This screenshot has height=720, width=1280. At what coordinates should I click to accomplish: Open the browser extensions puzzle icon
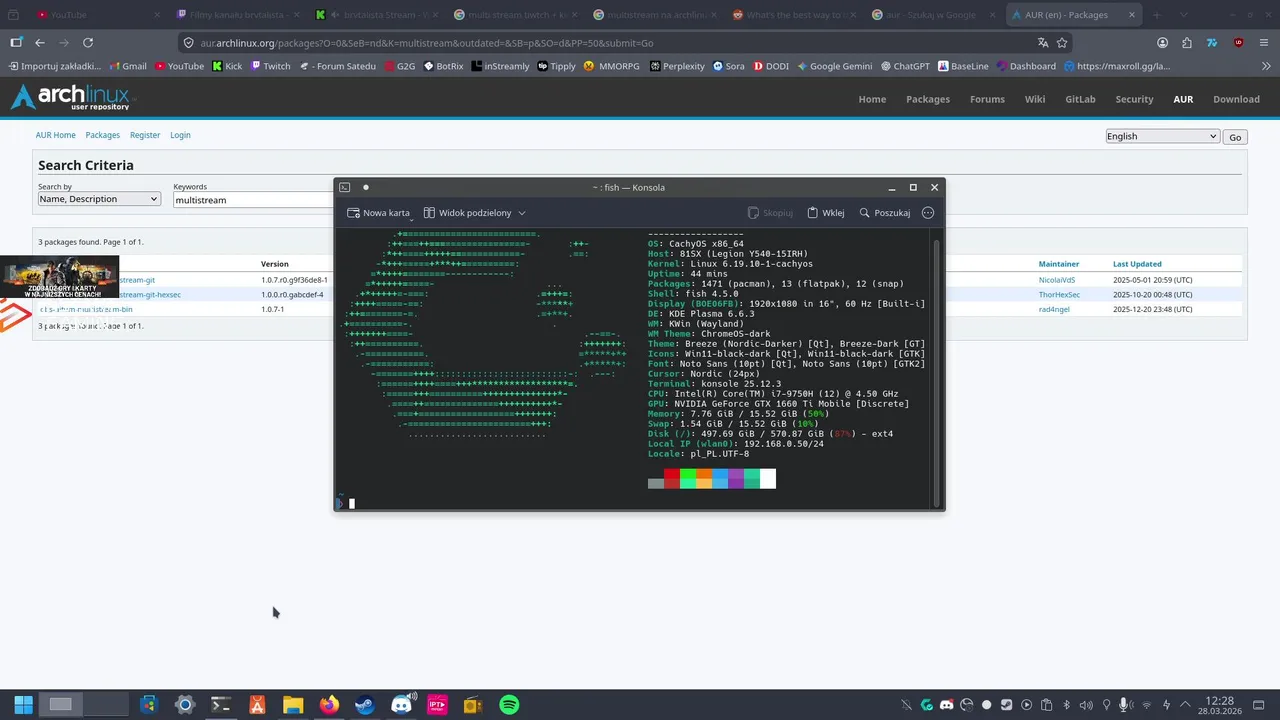pos(1187,43)
